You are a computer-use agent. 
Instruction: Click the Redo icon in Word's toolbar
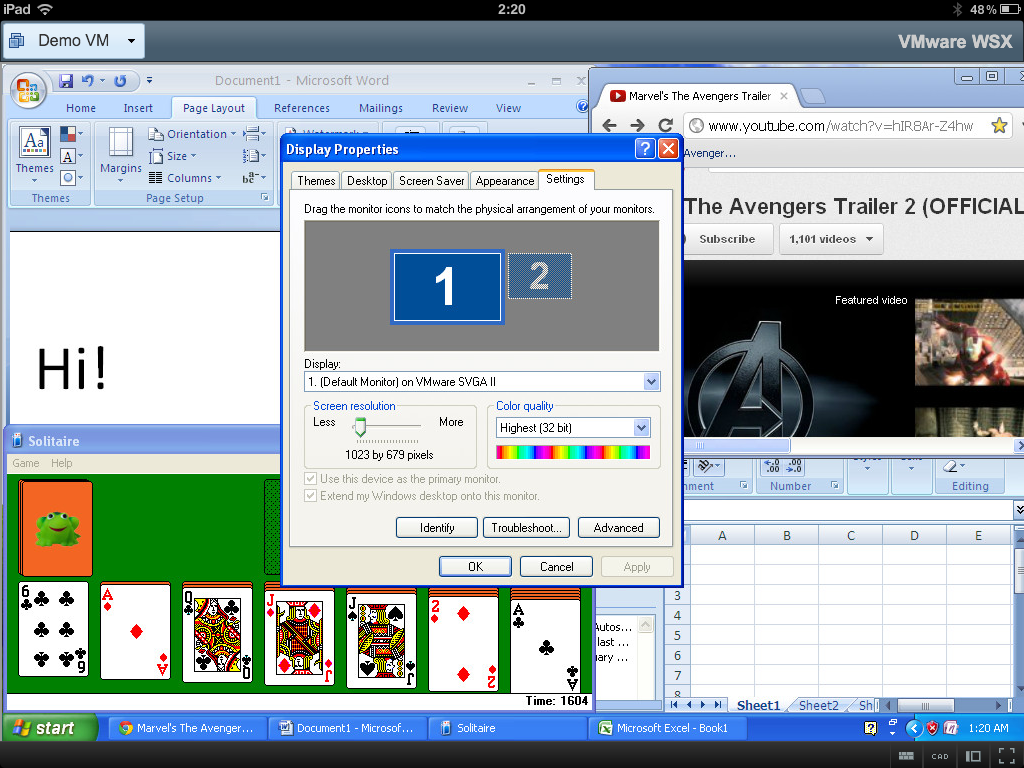120,80
